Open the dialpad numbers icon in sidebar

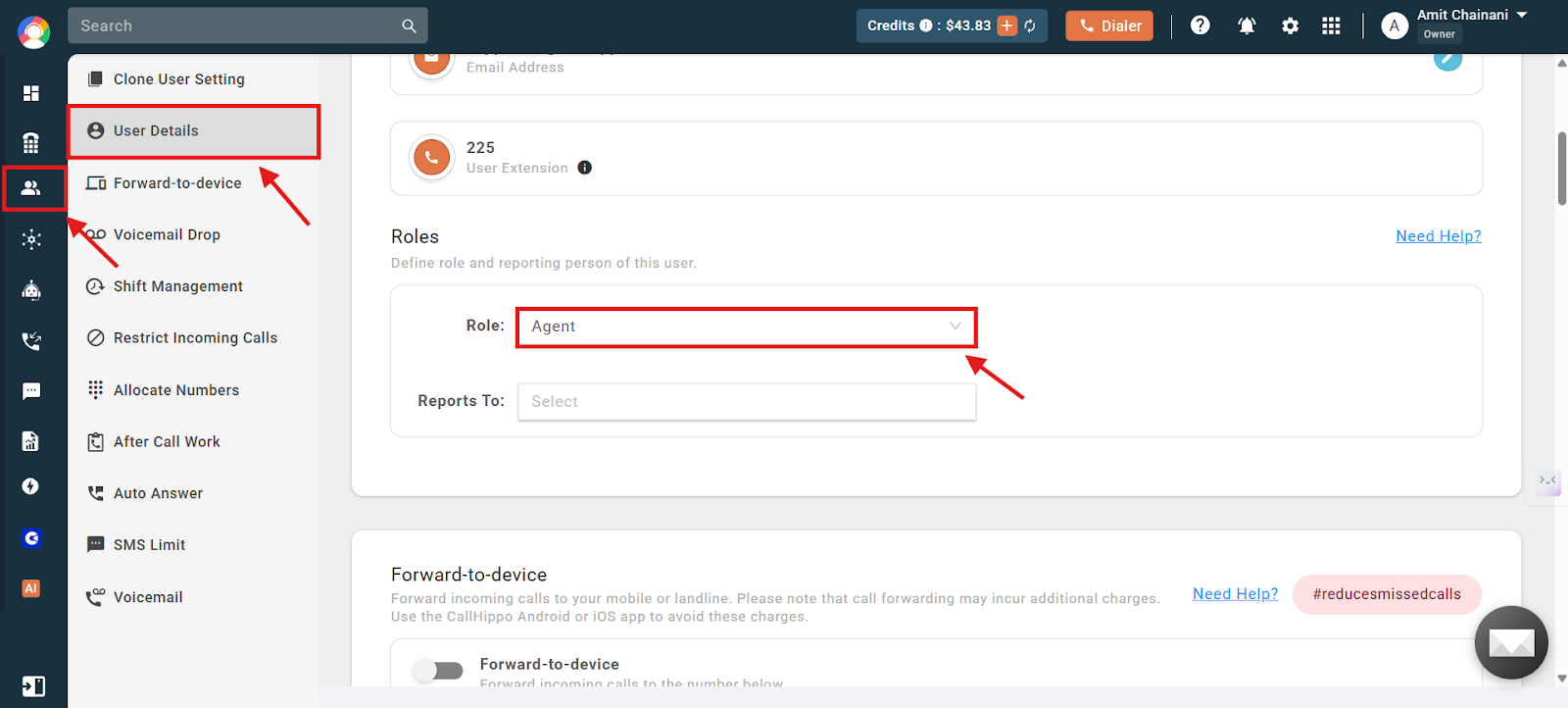click(x=31, y=143)
